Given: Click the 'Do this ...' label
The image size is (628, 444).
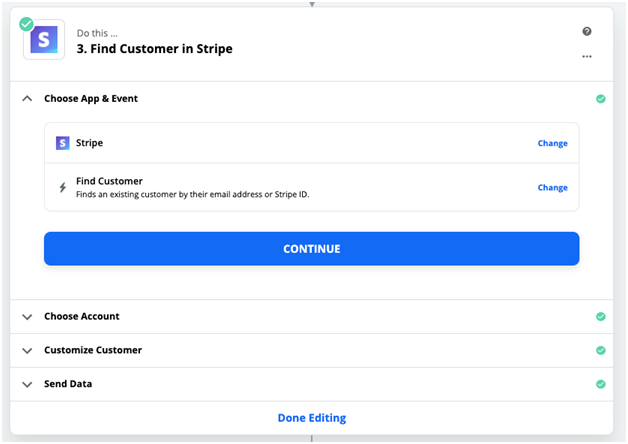Looking at the screenshot, I should click(97, 33).
